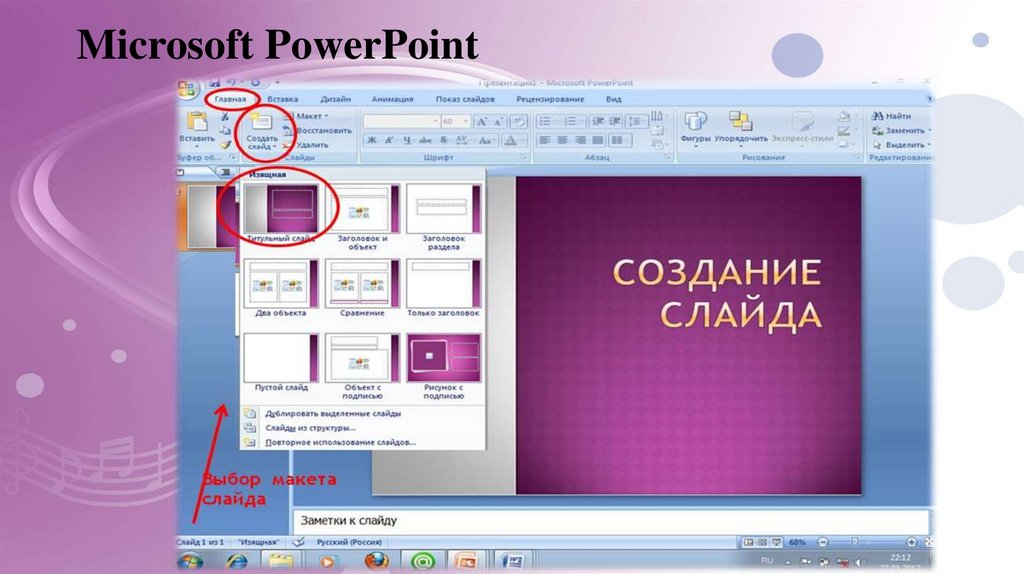Screen dimensions: 1024x574
Task: Click the Cut scissors icon
Action: point(225,117)
